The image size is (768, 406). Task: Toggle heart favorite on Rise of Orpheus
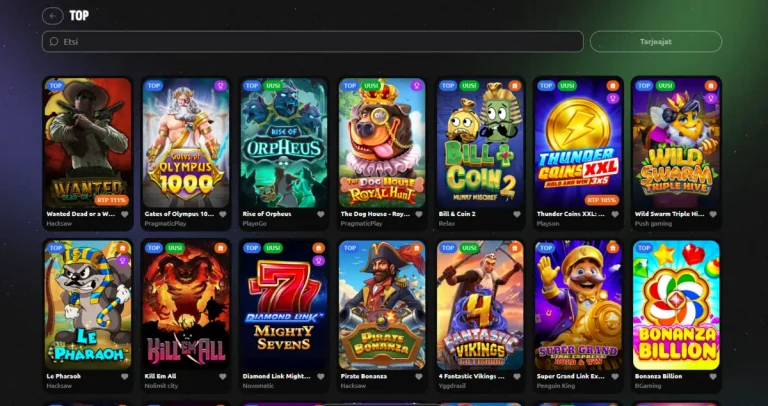[320, 214]
